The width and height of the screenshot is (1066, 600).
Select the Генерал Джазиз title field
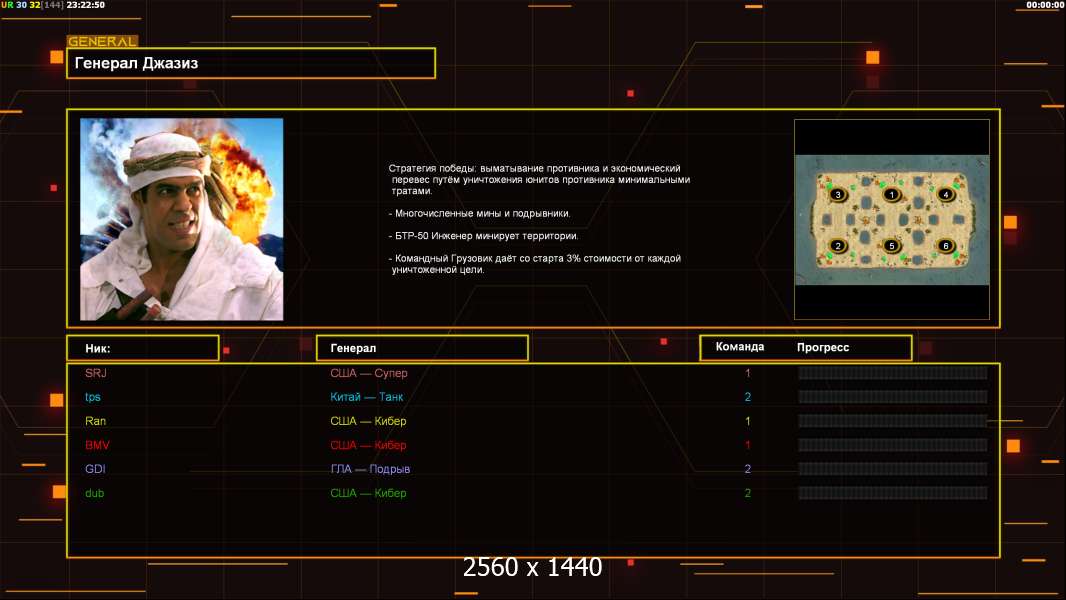pyautogui.click(x=251, y=63)
